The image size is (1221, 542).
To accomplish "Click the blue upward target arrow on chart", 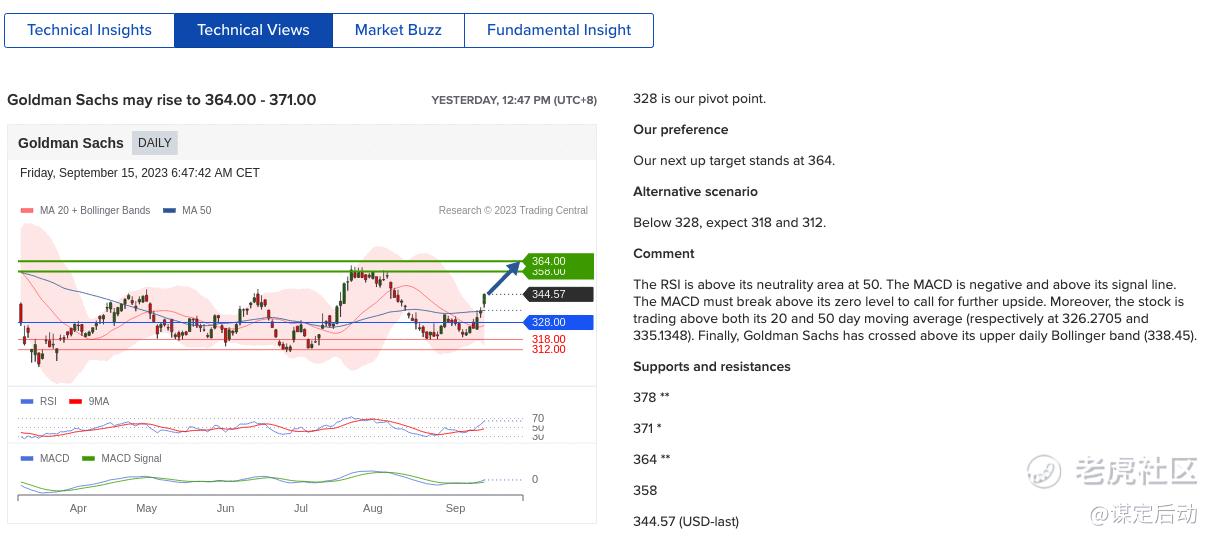I will pyautogui.click(x=503, y=278).
